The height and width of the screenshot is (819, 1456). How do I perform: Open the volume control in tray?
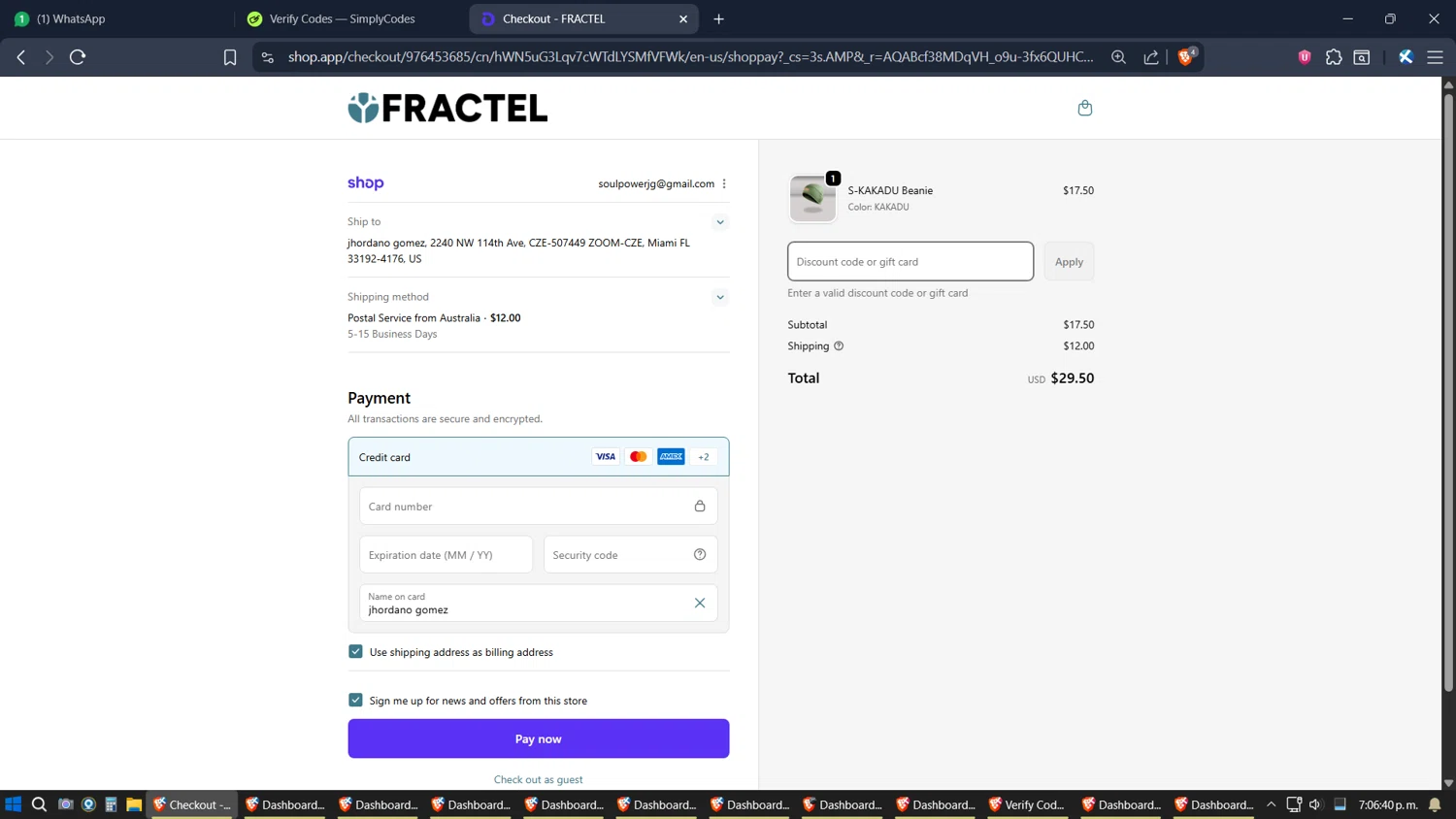pos(1315,804)
